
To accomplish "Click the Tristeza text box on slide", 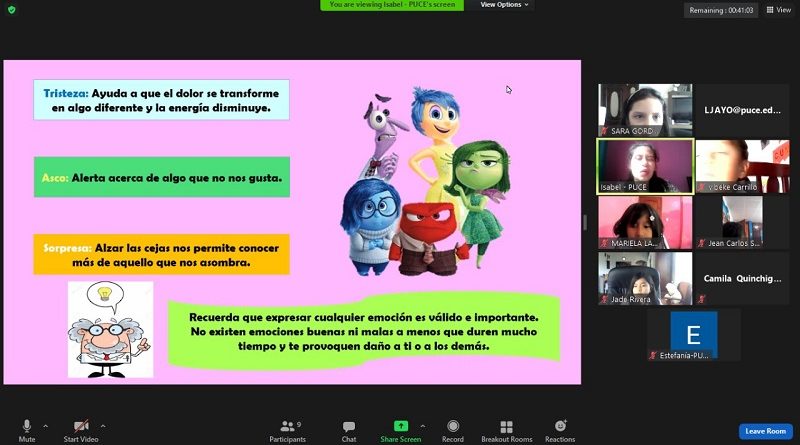I will click(161, 100).
